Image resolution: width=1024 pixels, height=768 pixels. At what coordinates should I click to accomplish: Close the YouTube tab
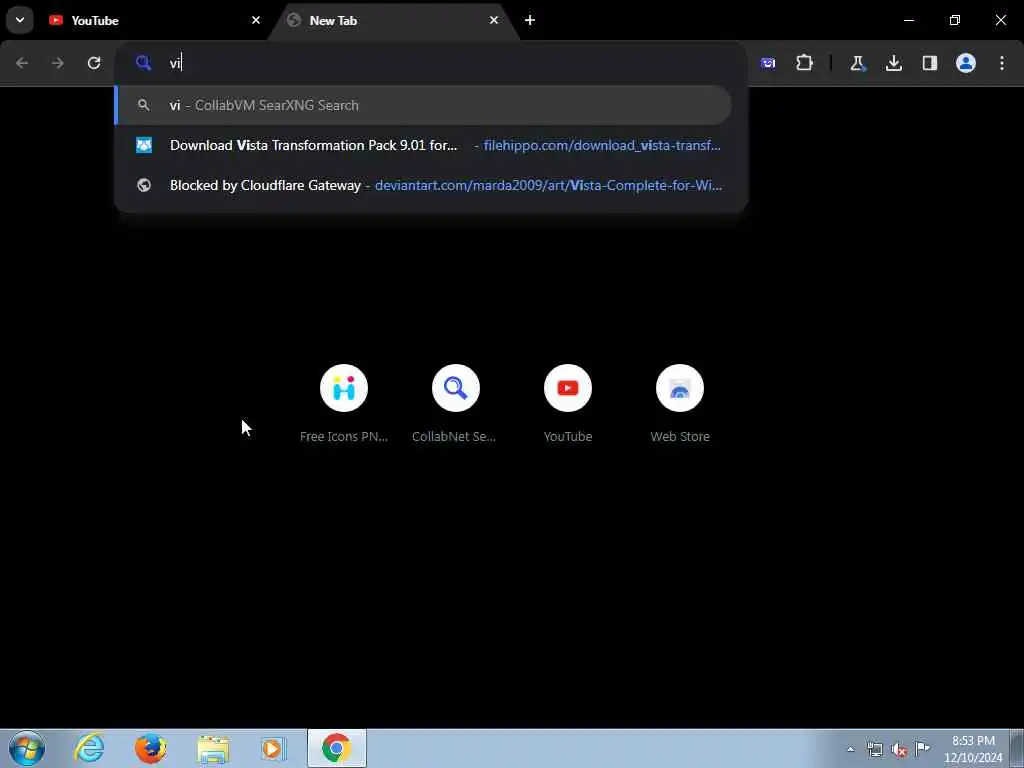(256, 20)
